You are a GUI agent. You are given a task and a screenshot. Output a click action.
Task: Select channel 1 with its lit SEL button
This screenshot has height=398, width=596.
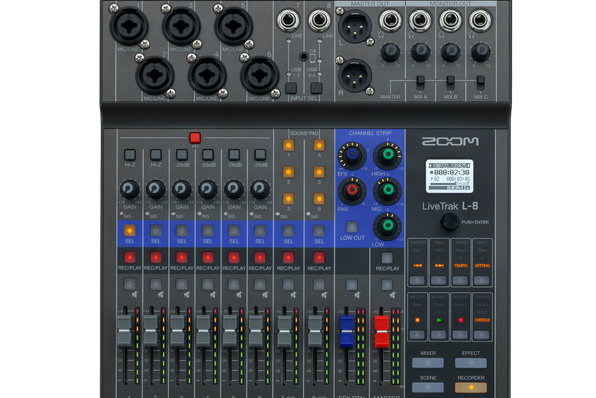point(130,230)
